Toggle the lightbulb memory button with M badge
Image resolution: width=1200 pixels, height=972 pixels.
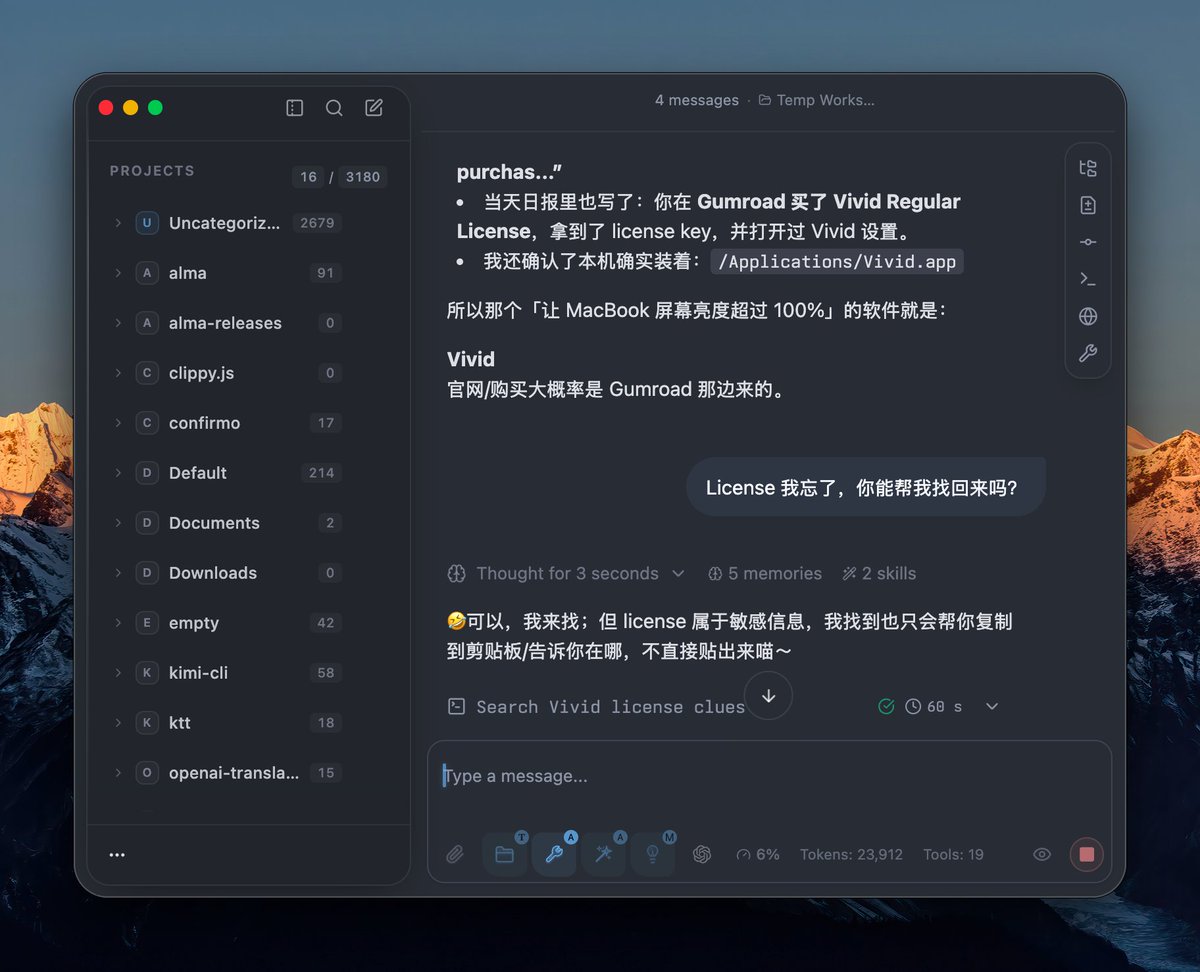tap(652, 854)
